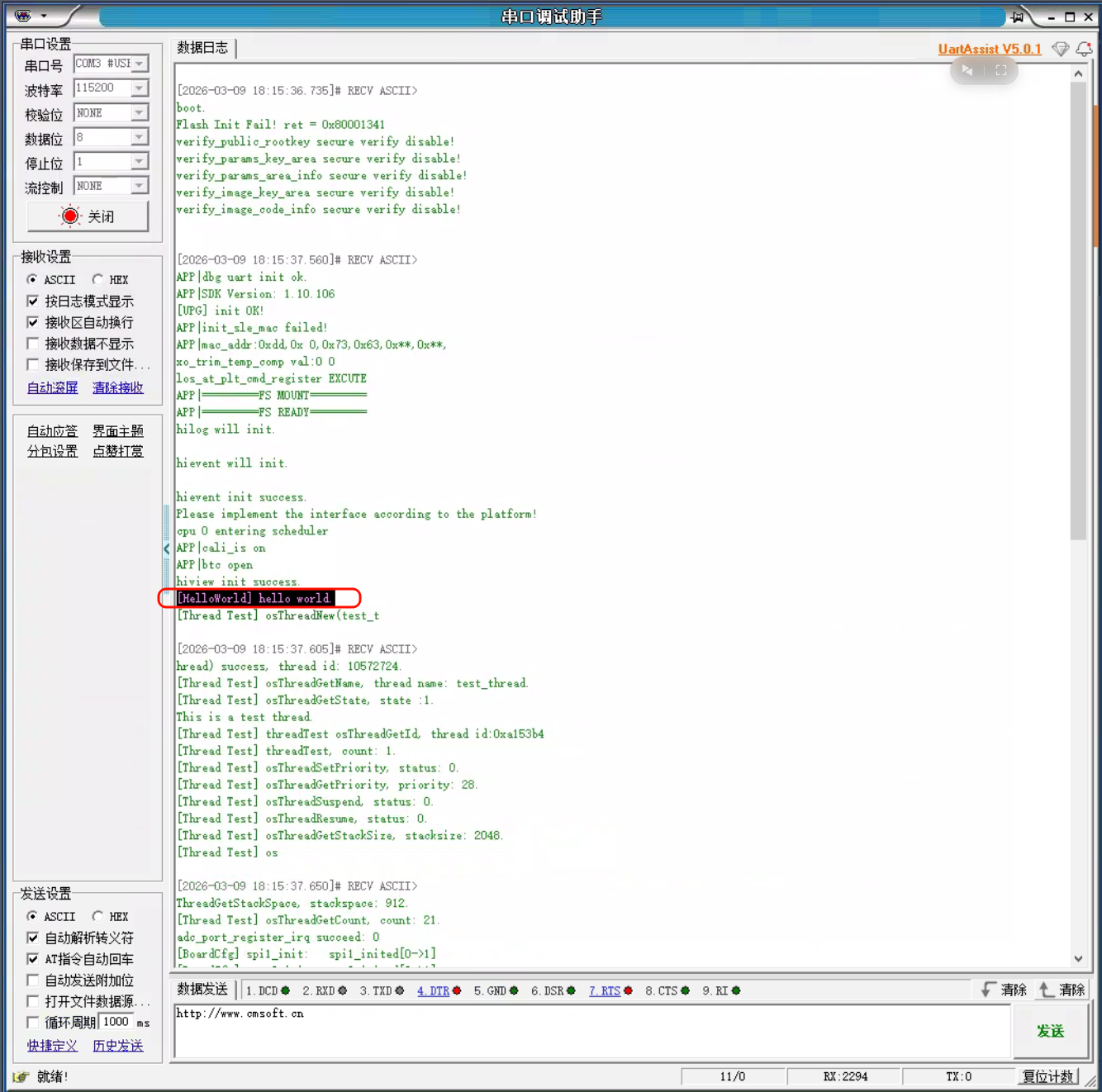Screen dimensions: 1102x1092
Task: Click the 发送 send button
Action: pyautogui.click(x=1050, y=1031)
